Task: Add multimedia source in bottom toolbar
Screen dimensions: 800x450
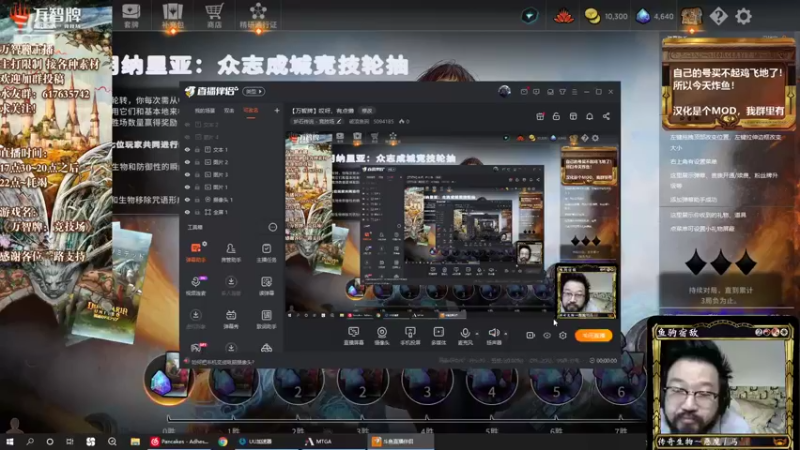Action: point(438,336)
